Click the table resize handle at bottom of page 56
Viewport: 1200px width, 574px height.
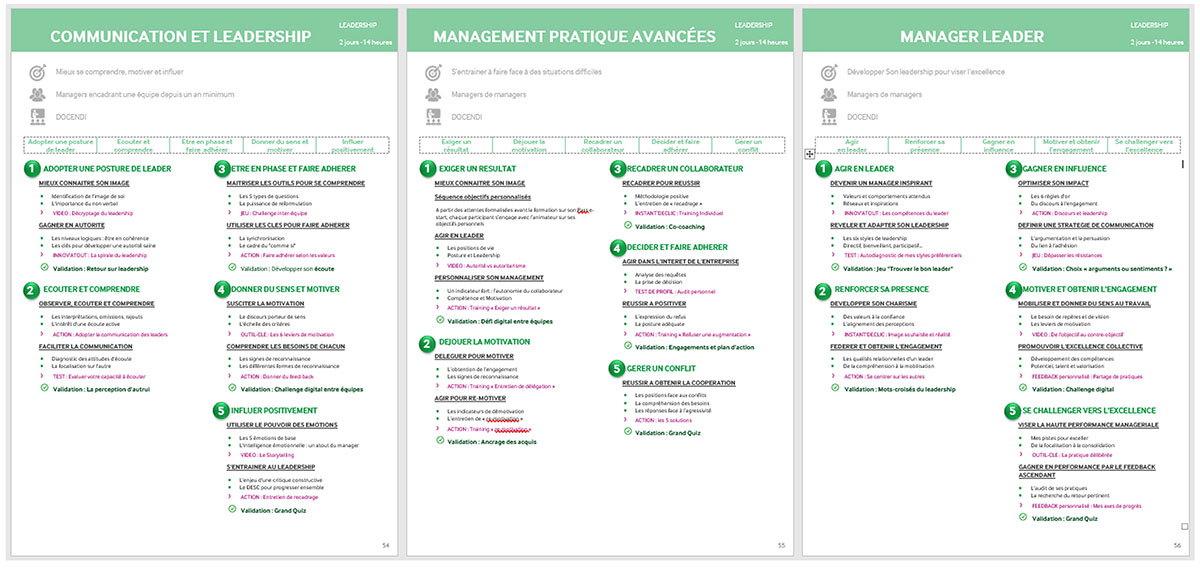pyautogui.click(x=1185, y=526)
